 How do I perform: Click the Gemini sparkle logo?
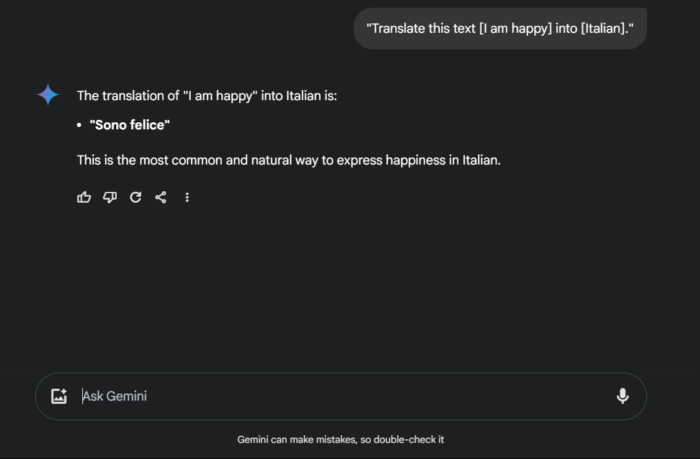48,95
